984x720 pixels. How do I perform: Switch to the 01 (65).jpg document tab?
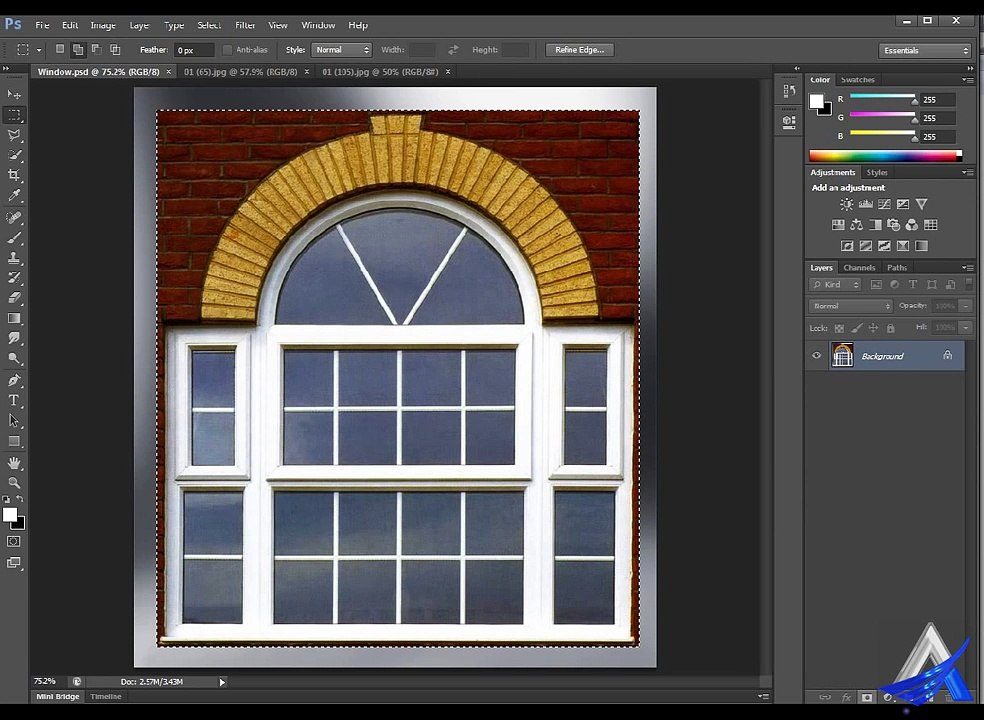240,72
